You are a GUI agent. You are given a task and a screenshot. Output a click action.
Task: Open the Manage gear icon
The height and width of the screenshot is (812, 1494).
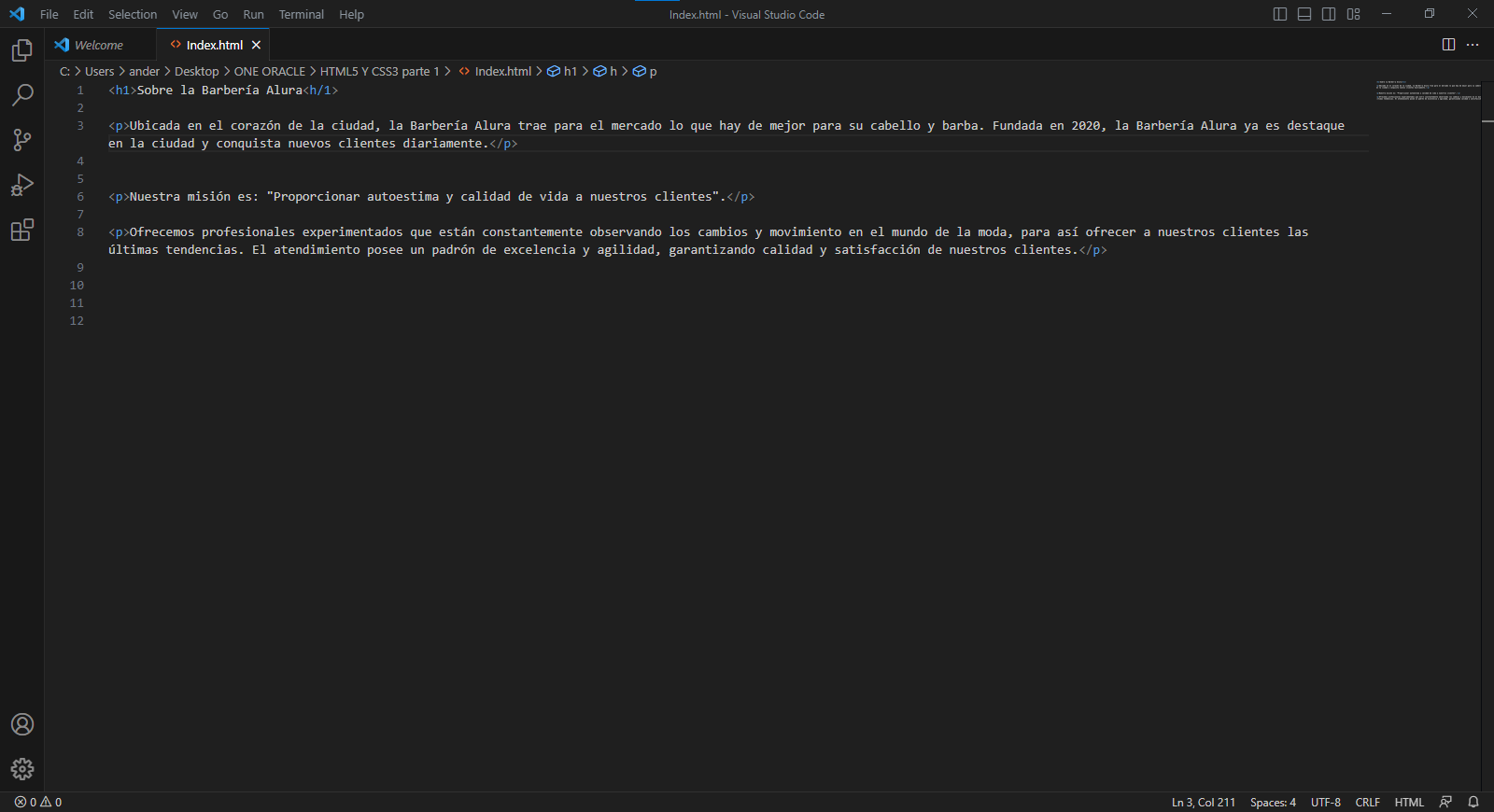[x=22, y=769]
